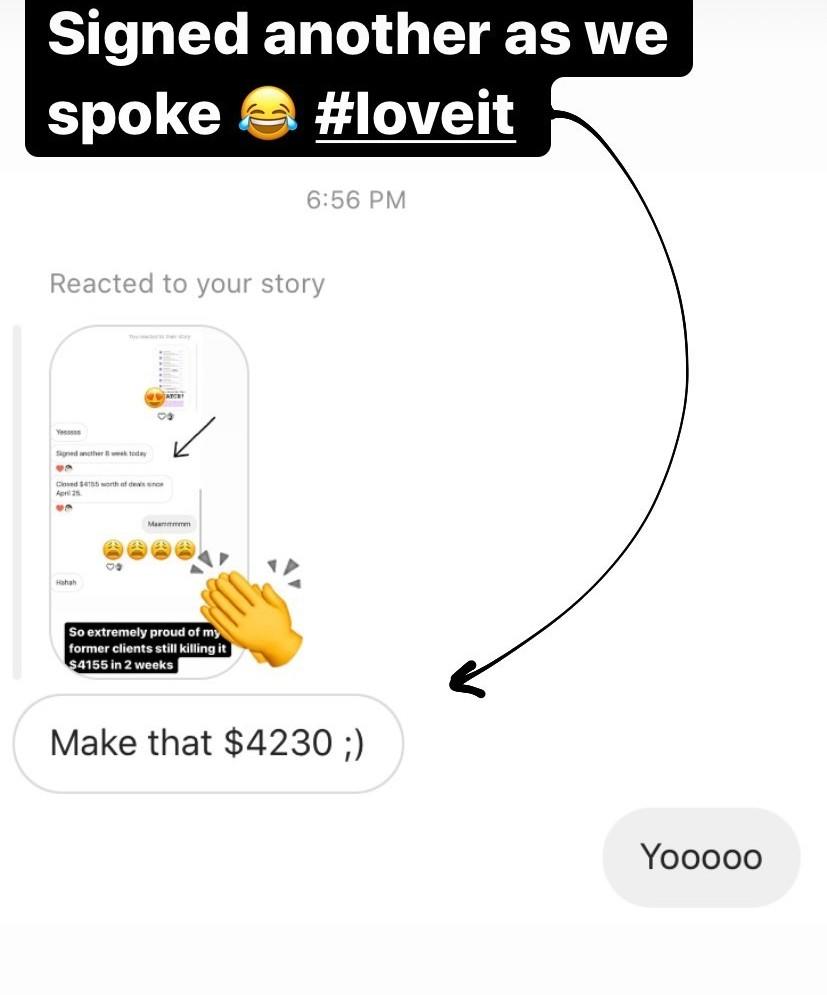Click the heart-eyes emoji inside story thumbnail
827x995 pixels.
coord(155,398)
